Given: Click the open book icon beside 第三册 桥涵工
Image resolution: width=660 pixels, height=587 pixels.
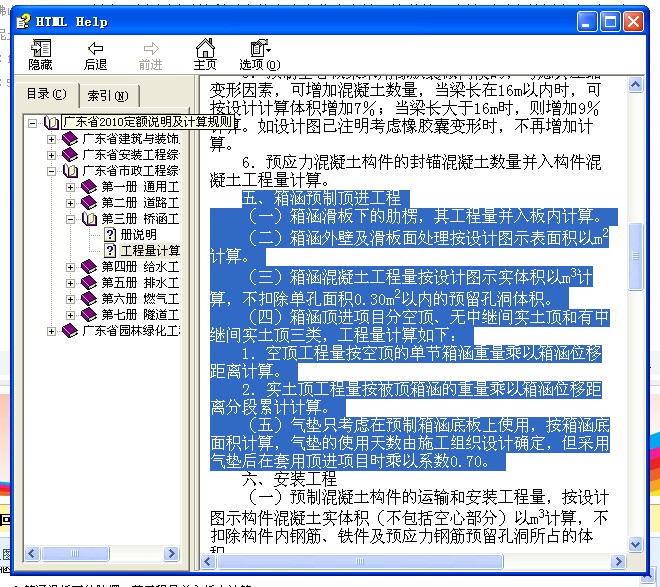Looking at the screenshot, I should click(x=89, y=218).
